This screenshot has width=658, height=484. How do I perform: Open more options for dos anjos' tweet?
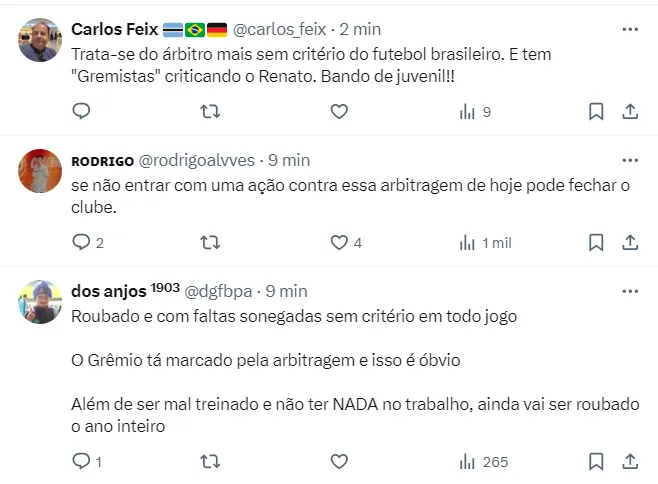(x=630, y=291)
